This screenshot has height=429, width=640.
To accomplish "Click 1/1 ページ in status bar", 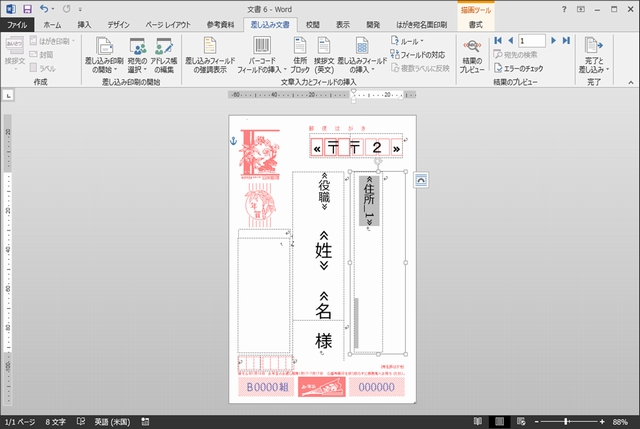I will pyautogui.click(x=20, y=422).
